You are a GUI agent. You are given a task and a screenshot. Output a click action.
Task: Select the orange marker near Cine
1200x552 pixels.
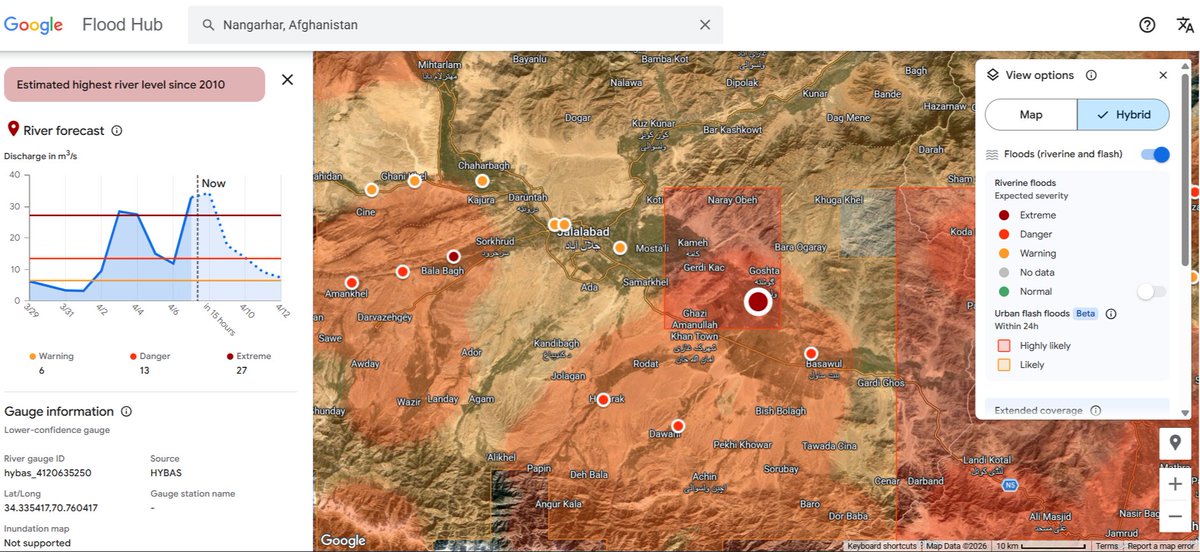(x=371, y=189)
